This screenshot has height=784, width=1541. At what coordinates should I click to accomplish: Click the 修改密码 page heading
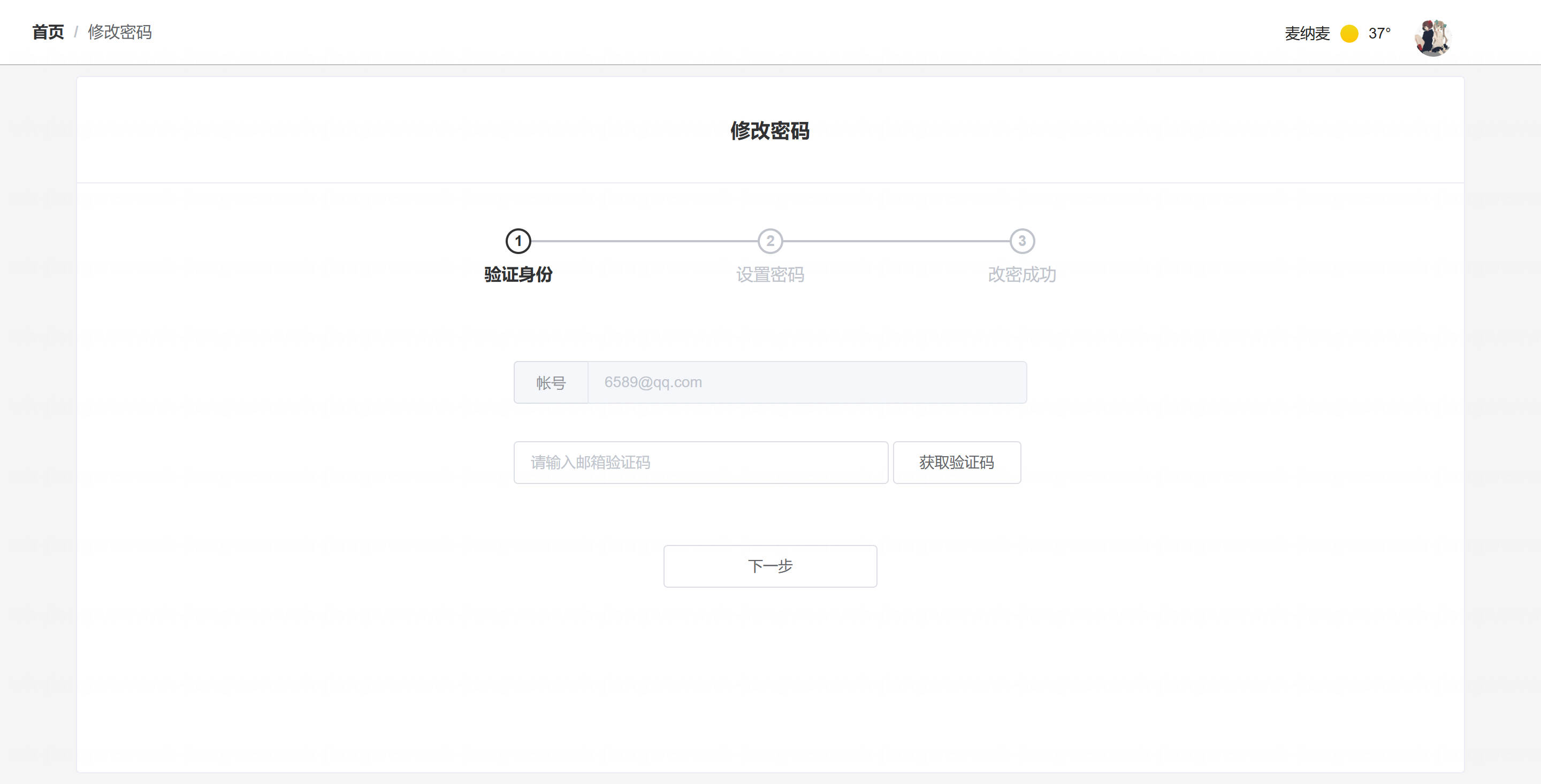[x=770, y=130]
